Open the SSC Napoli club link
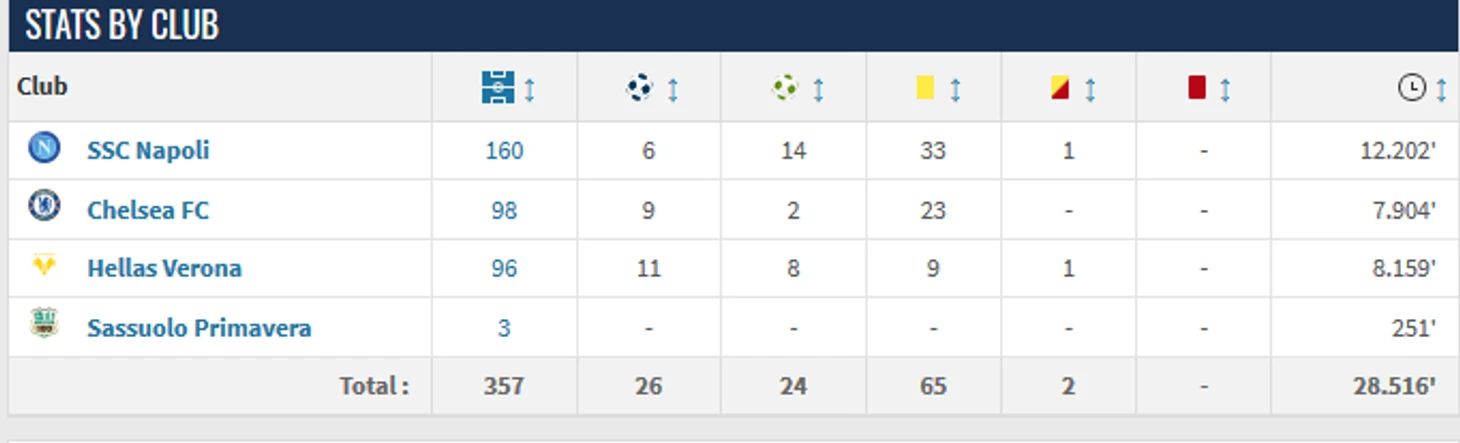This screenshot has height=443, width=1460. [x=148, y=150]
